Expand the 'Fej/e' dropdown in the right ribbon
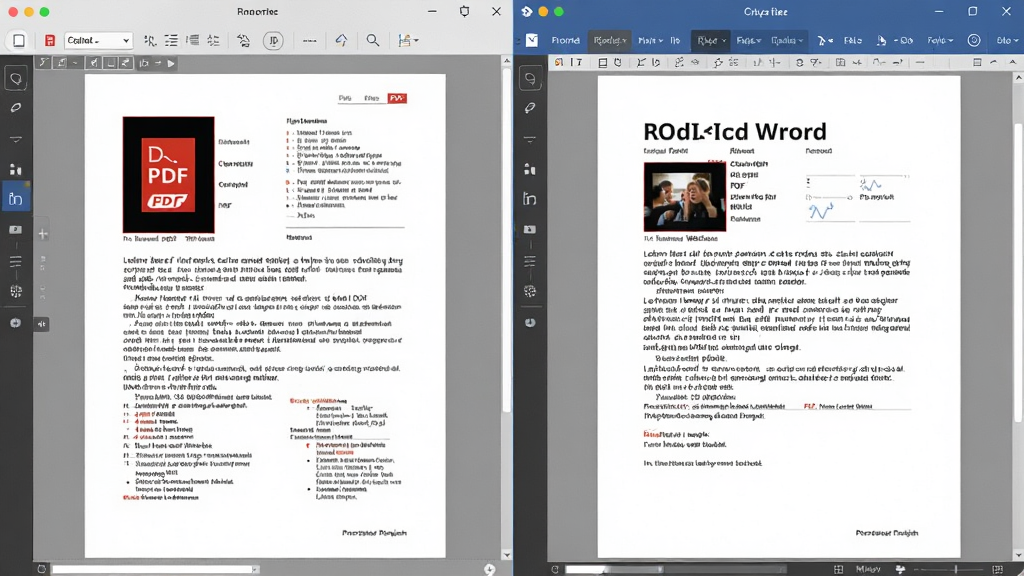The image size is (1024, 576). point(940,40)
